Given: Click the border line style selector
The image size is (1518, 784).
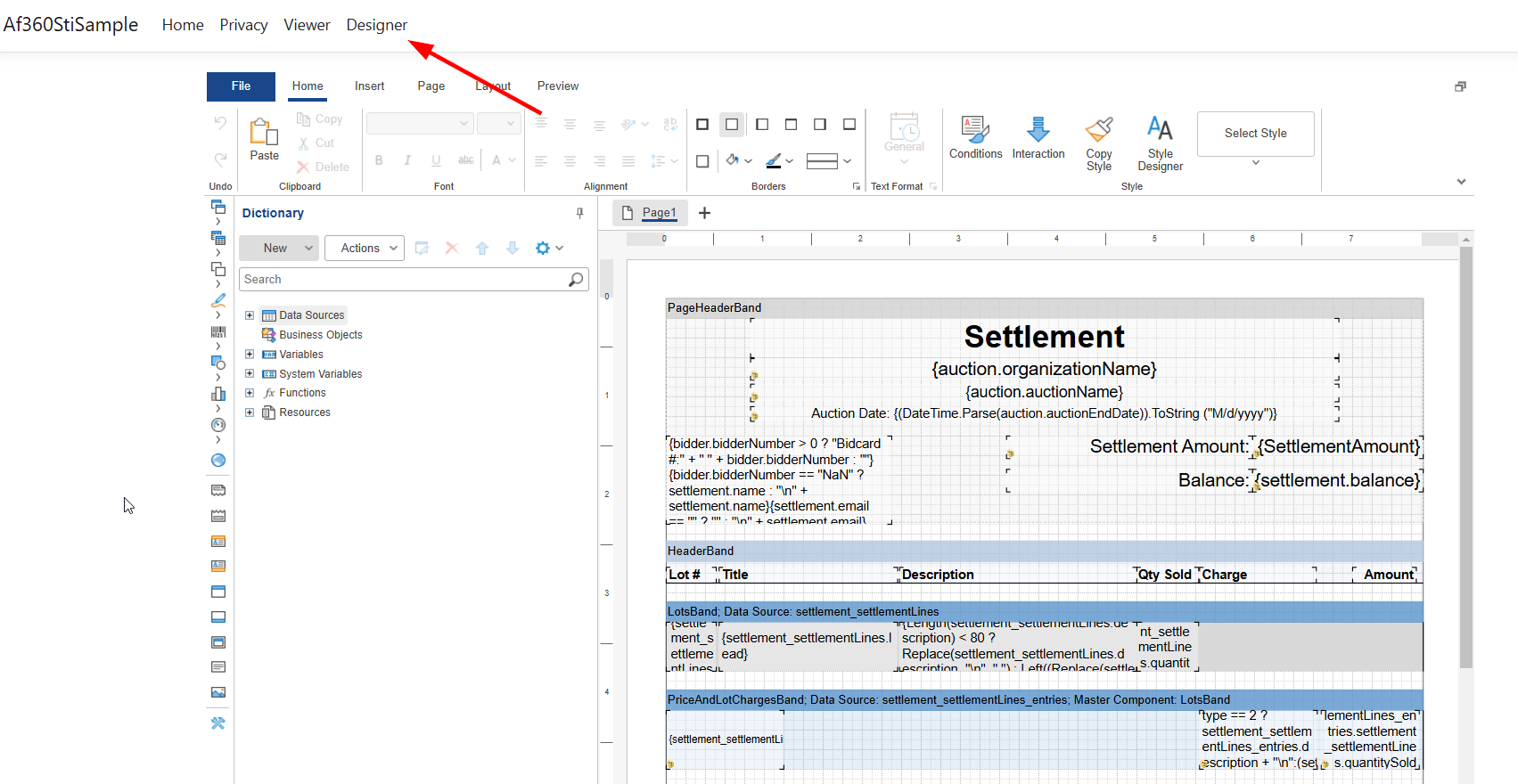Looking at the screenshot, I should tap(828, 161).
